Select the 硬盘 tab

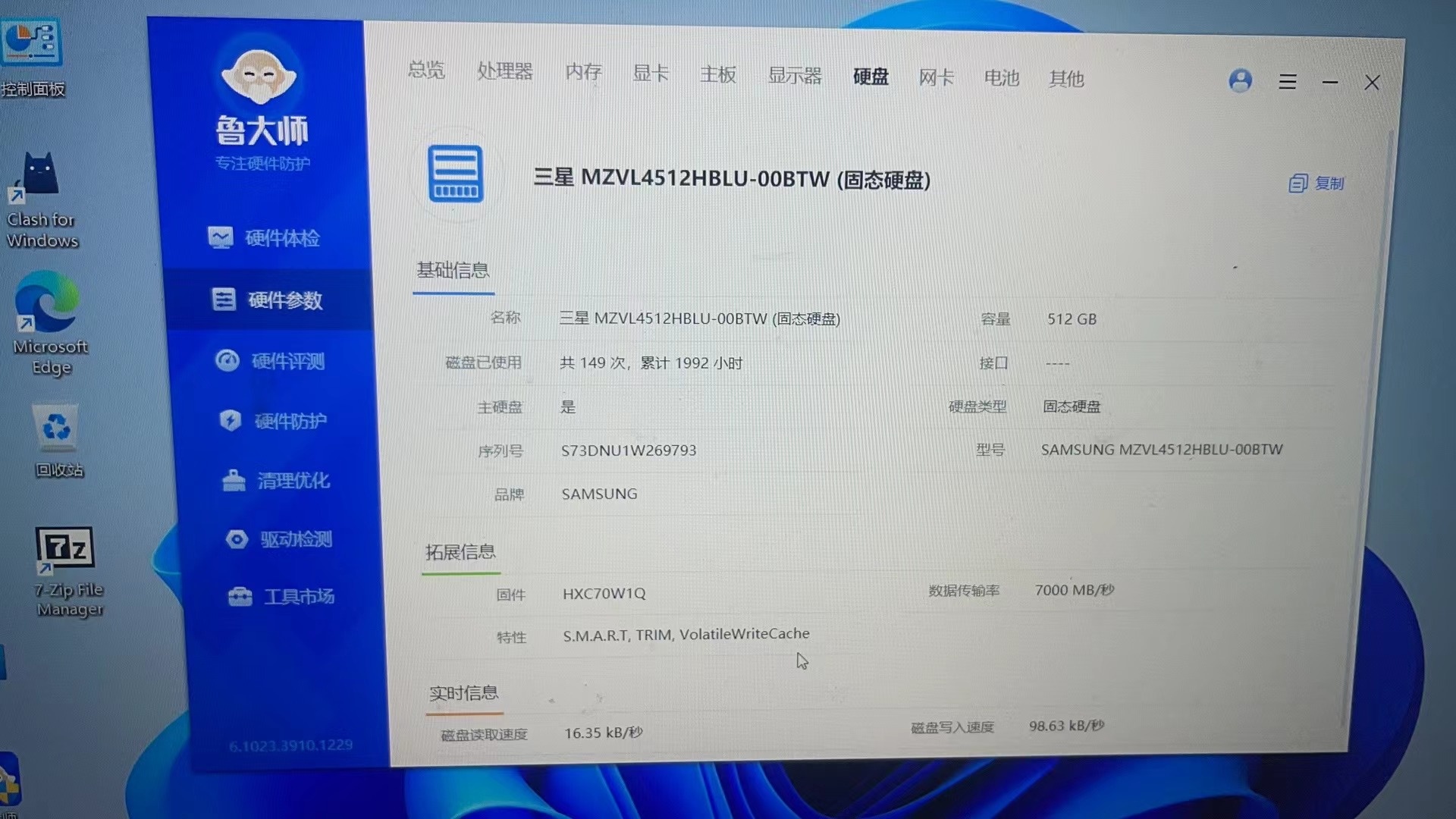tap(871, 77)
